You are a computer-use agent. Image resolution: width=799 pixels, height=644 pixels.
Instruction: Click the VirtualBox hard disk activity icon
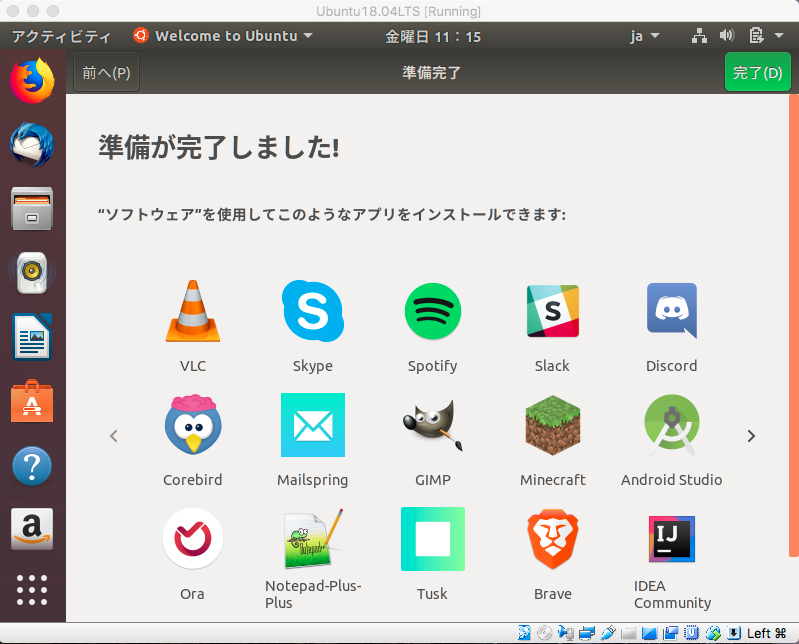(524, 633)
